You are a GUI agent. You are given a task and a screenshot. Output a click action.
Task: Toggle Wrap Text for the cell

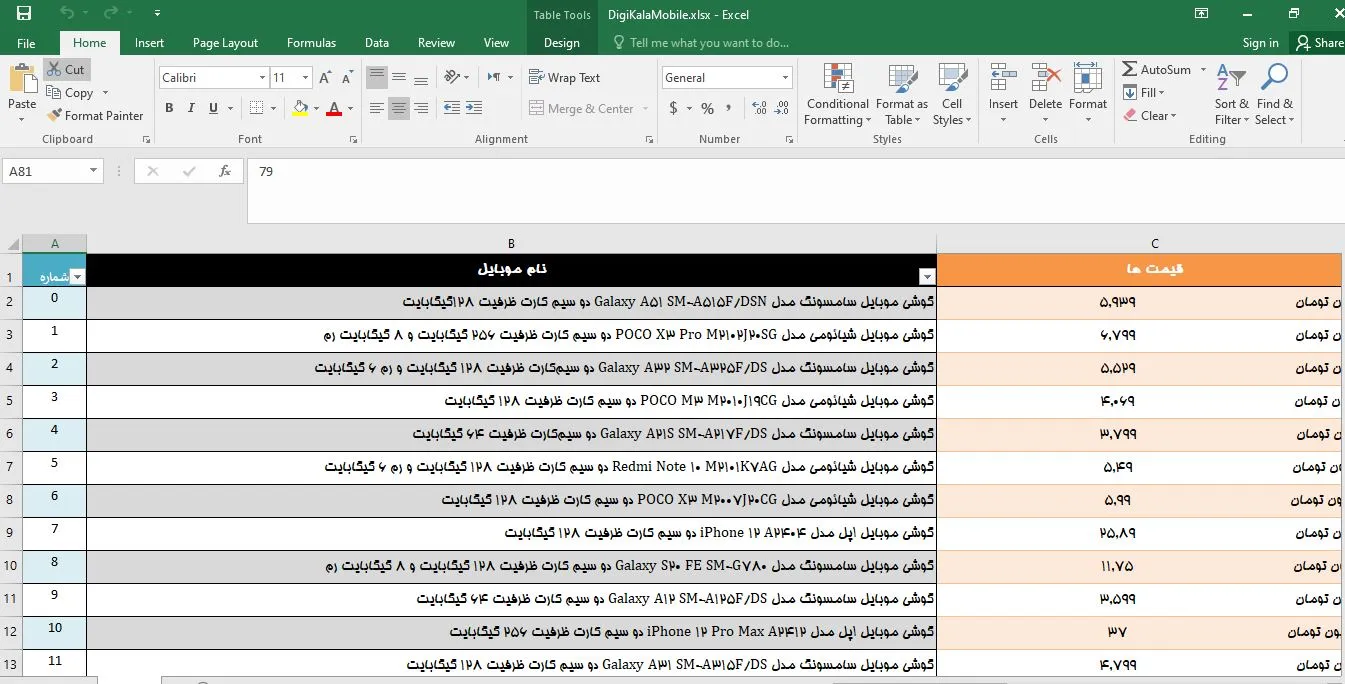coord(565,78)
